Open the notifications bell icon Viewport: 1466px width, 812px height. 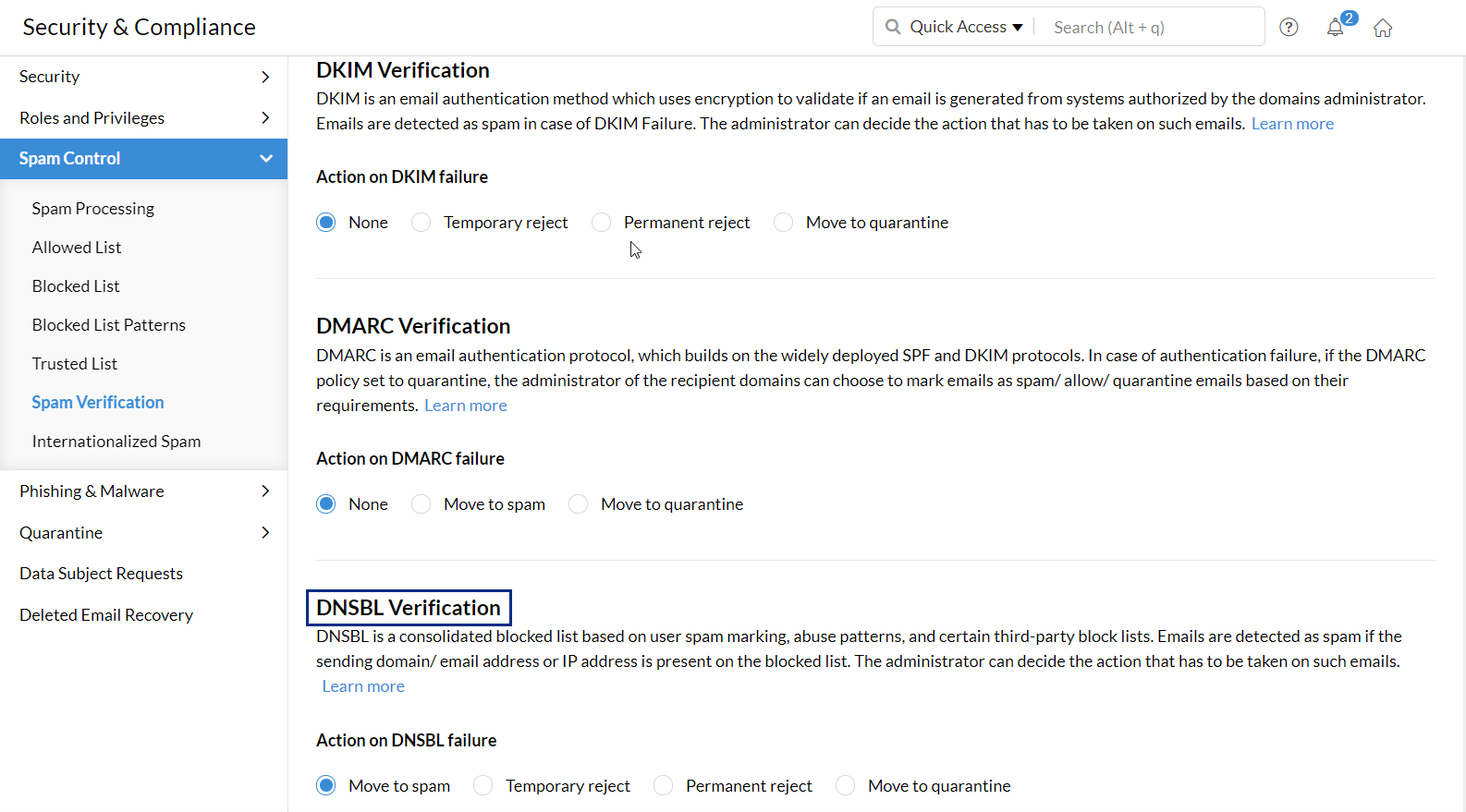click(1335, 28)
